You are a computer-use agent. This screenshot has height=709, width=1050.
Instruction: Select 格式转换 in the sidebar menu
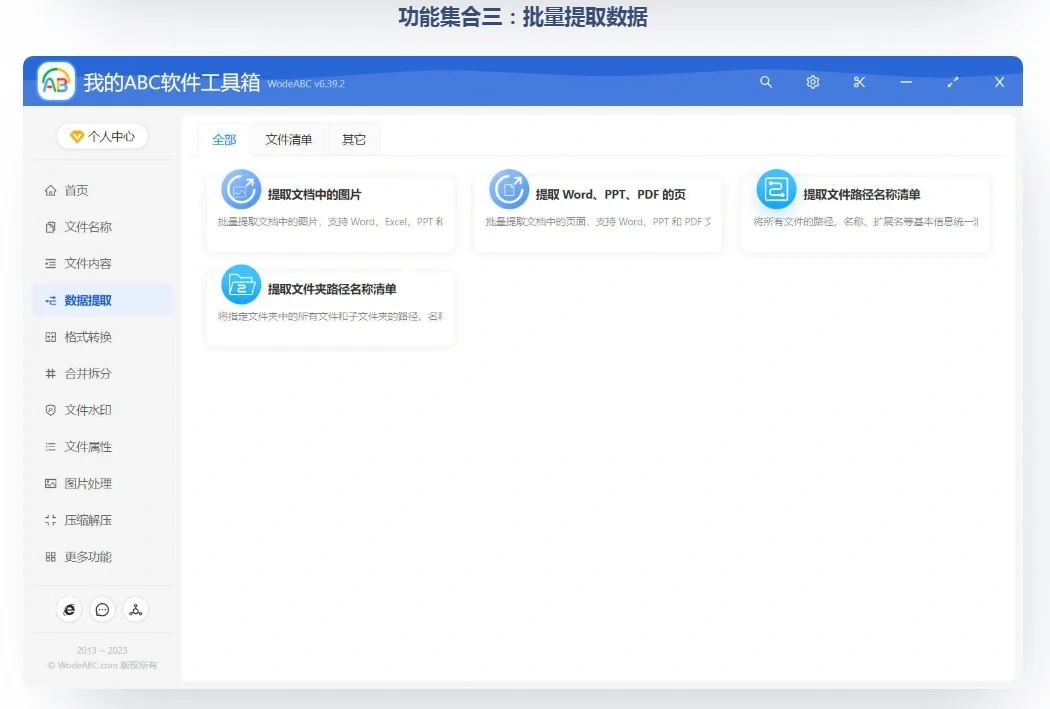tap(90, 336)
